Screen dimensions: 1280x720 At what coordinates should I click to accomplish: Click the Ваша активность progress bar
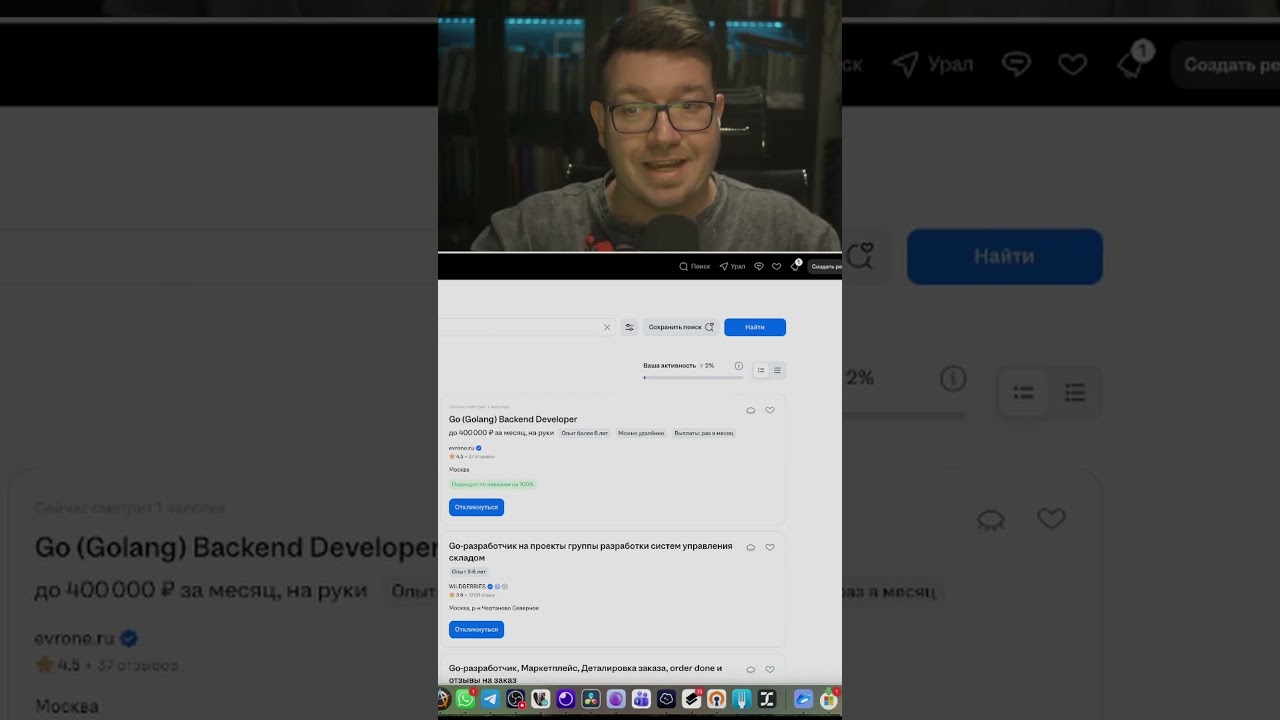[693, 377]
